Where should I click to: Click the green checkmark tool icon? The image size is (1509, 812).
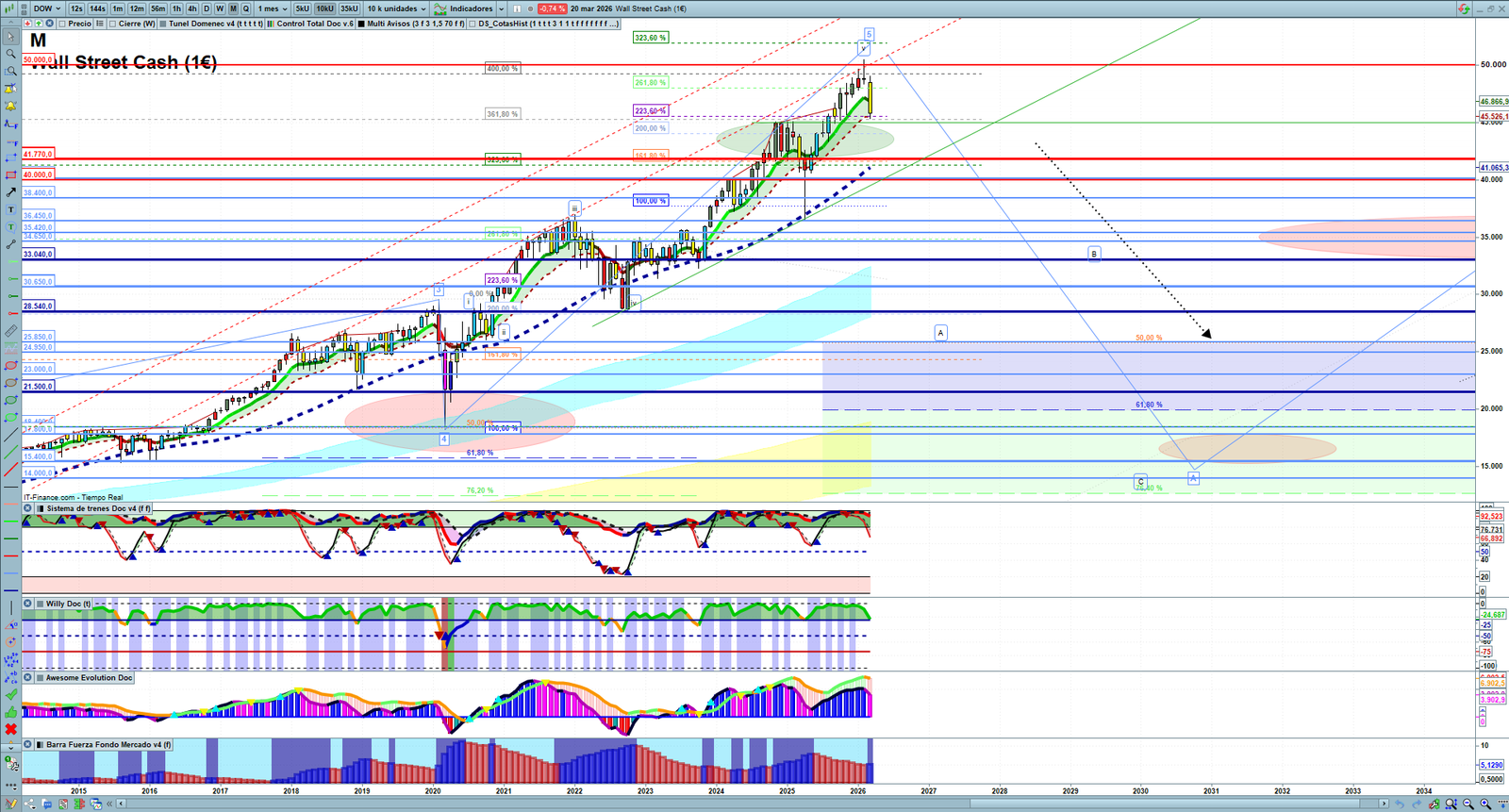pyautogui.click(x=10, y=694)
